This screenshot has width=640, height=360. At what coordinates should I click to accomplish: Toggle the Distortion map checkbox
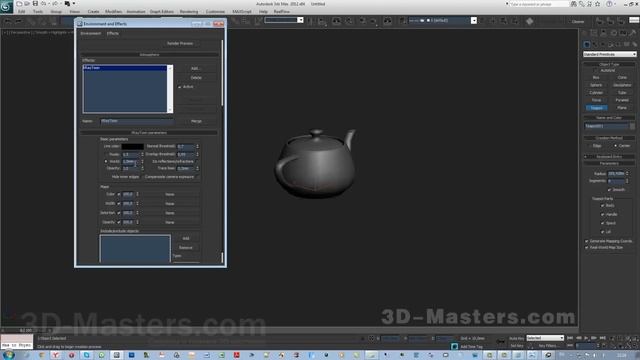click(x=119, y=213)
